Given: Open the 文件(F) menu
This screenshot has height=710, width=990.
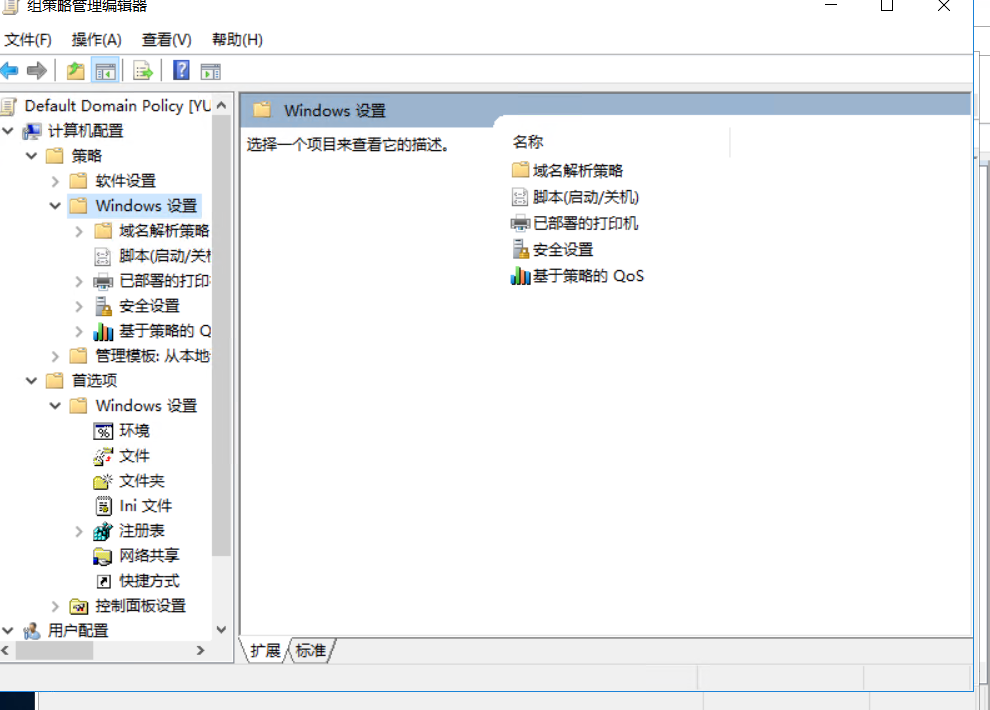Looking at the screenshot, I should pos(28,40).
